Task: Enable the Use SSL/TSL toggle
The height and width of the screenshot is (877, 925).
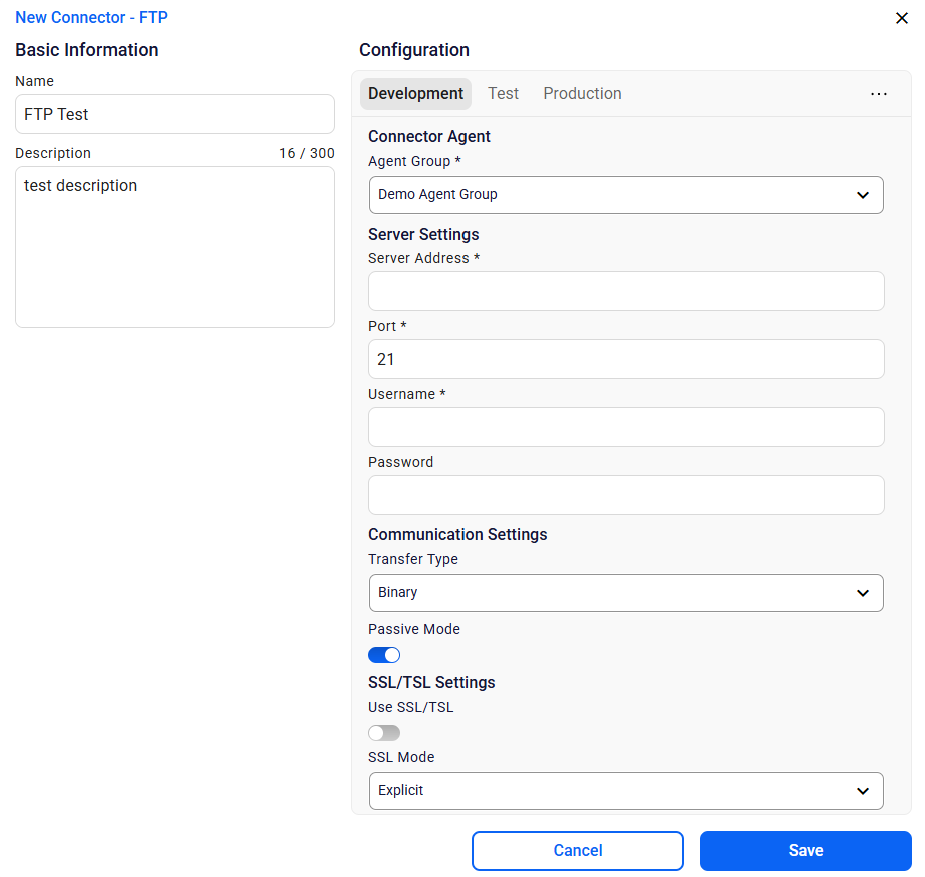Action: [x=384, y=733]
